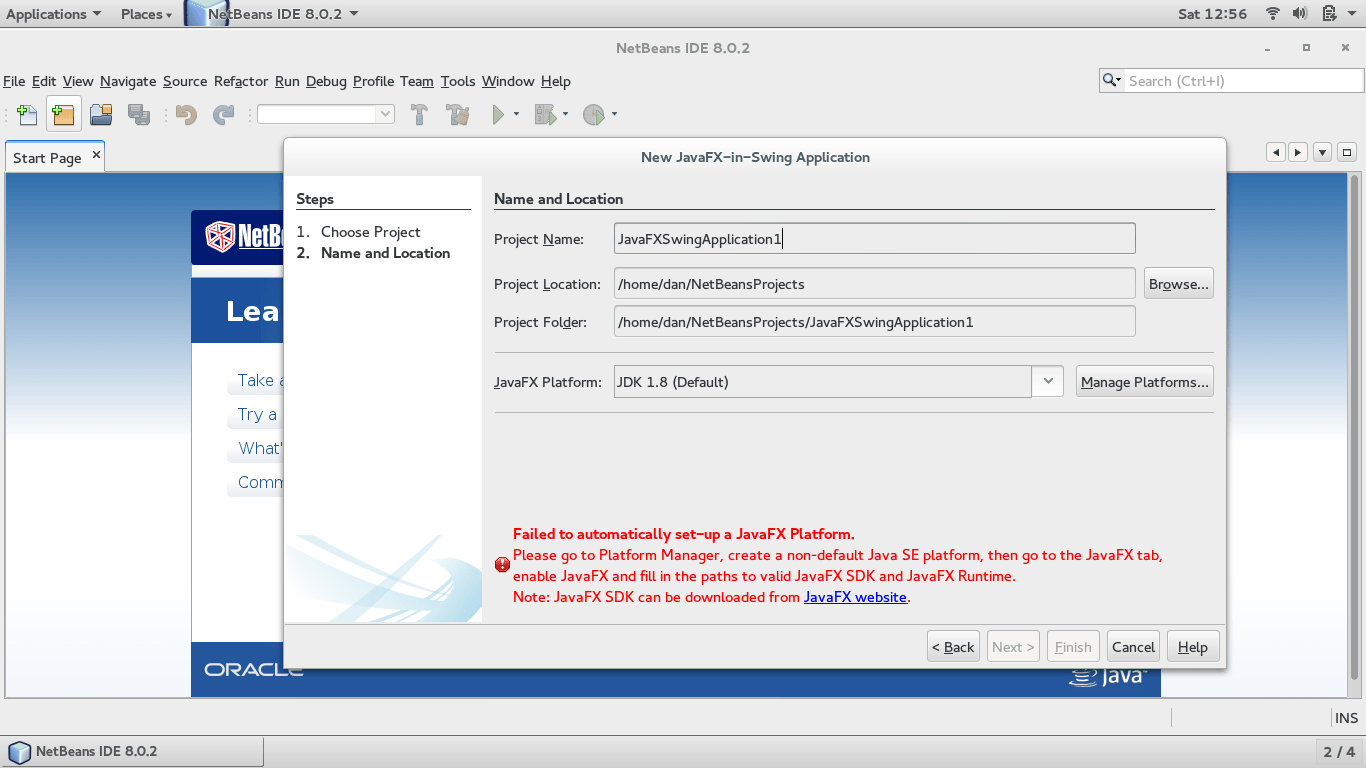Click the volume speaker icon

[1300, 13]
